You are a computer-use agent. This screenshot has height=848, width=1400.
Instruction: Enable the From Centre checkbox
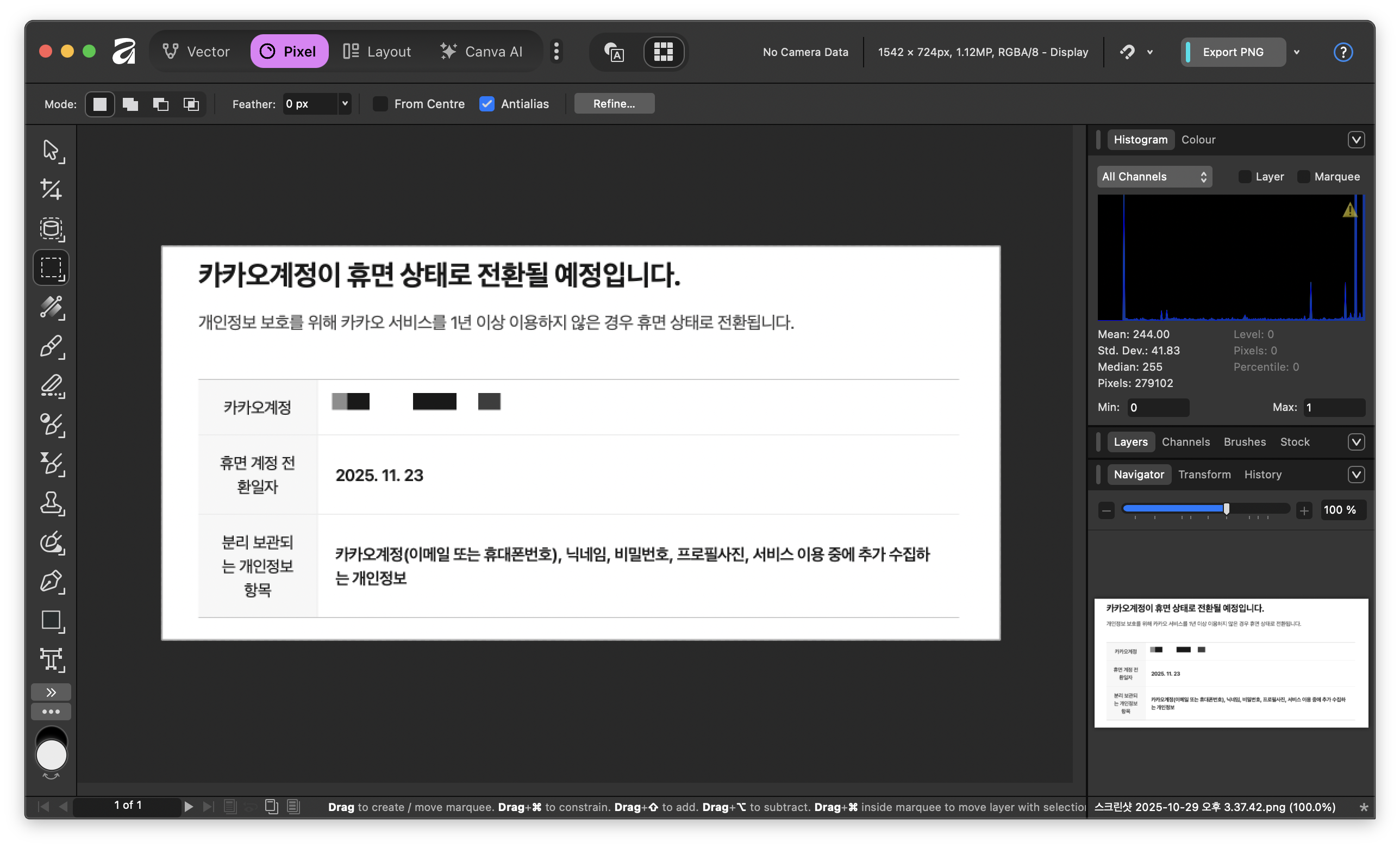click(380, 104)
